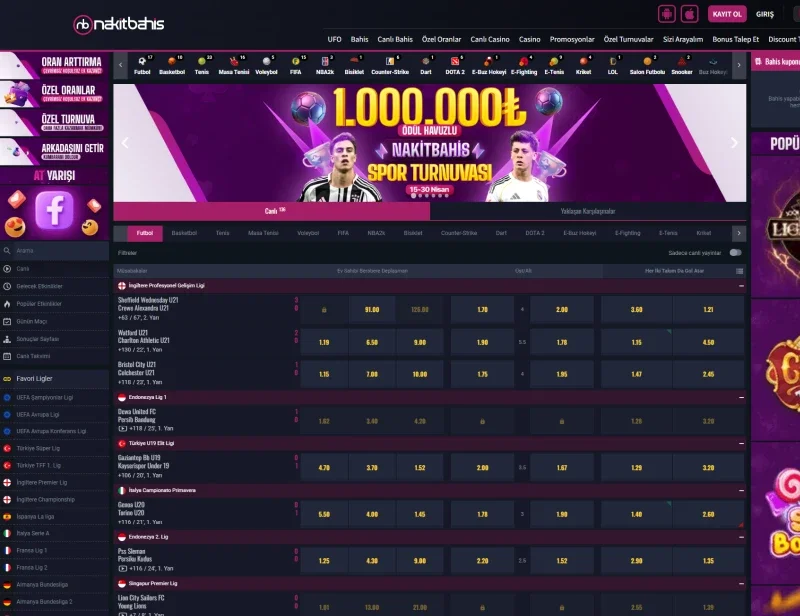Switch to the Yaklaşan Karşılaşmalar tab

(588, 211)
